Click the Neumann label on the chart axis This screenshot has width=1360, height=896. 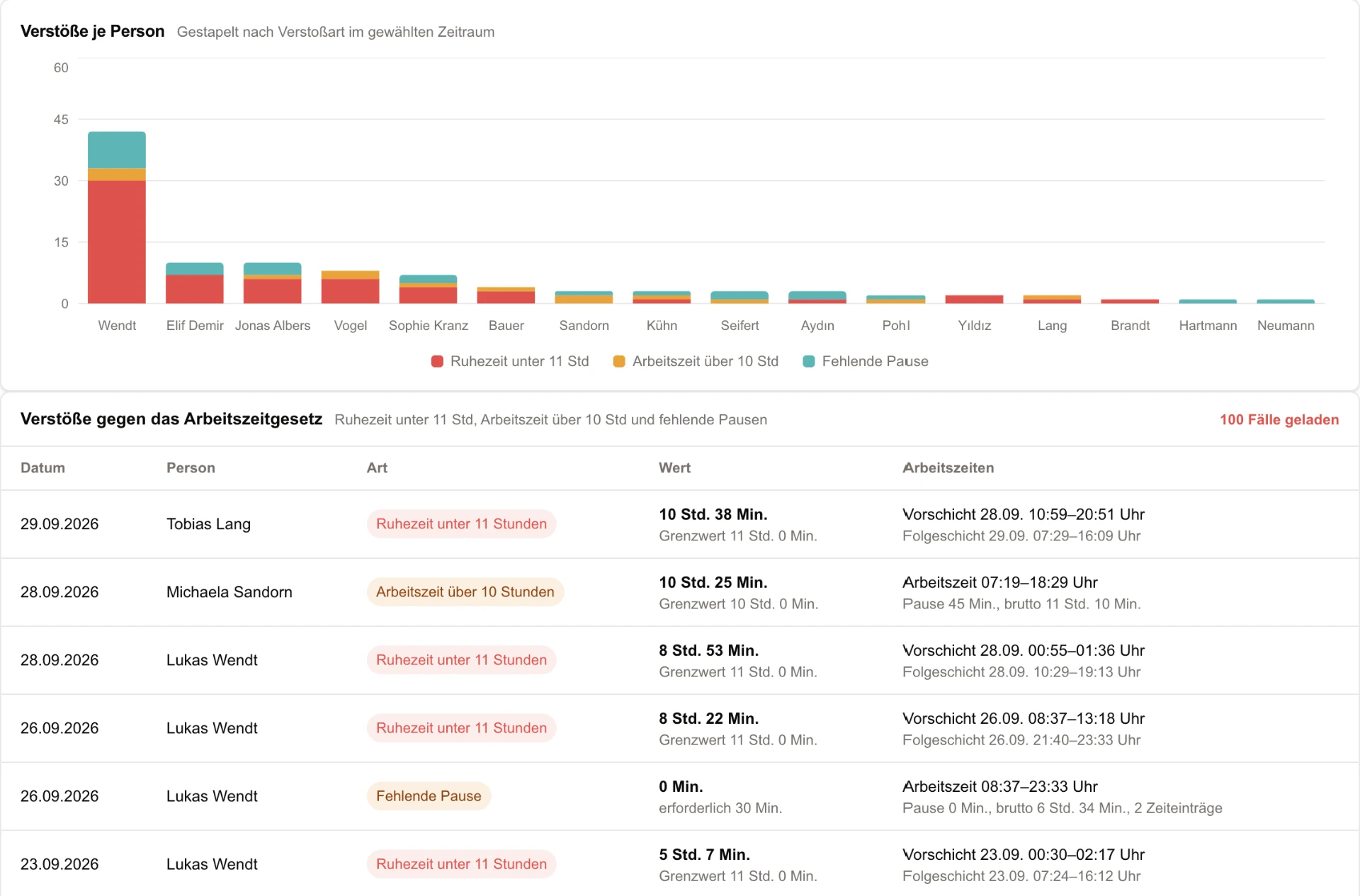point(1286,326)
